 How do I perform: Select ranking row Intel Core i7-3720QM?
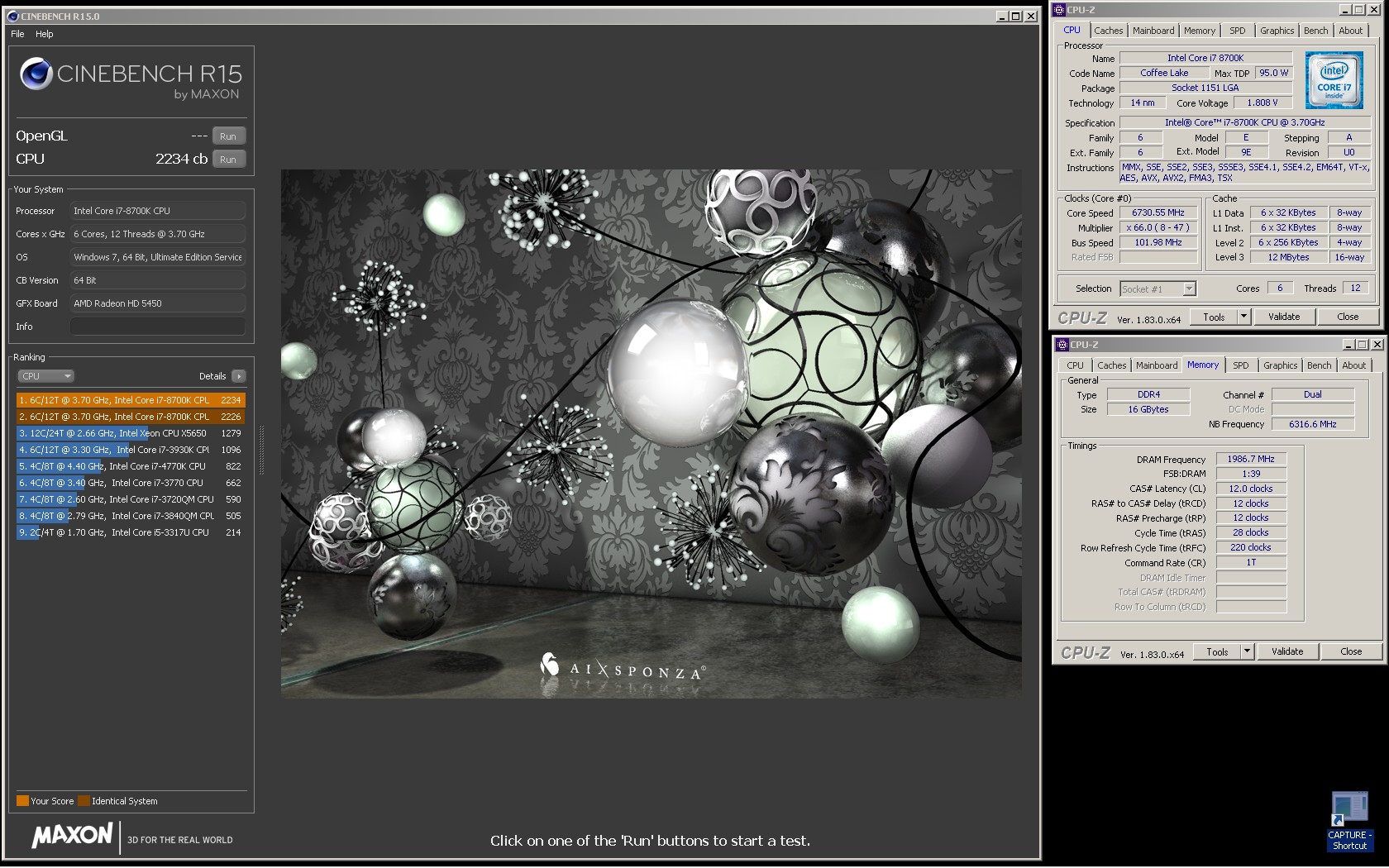tap(131, 499)
